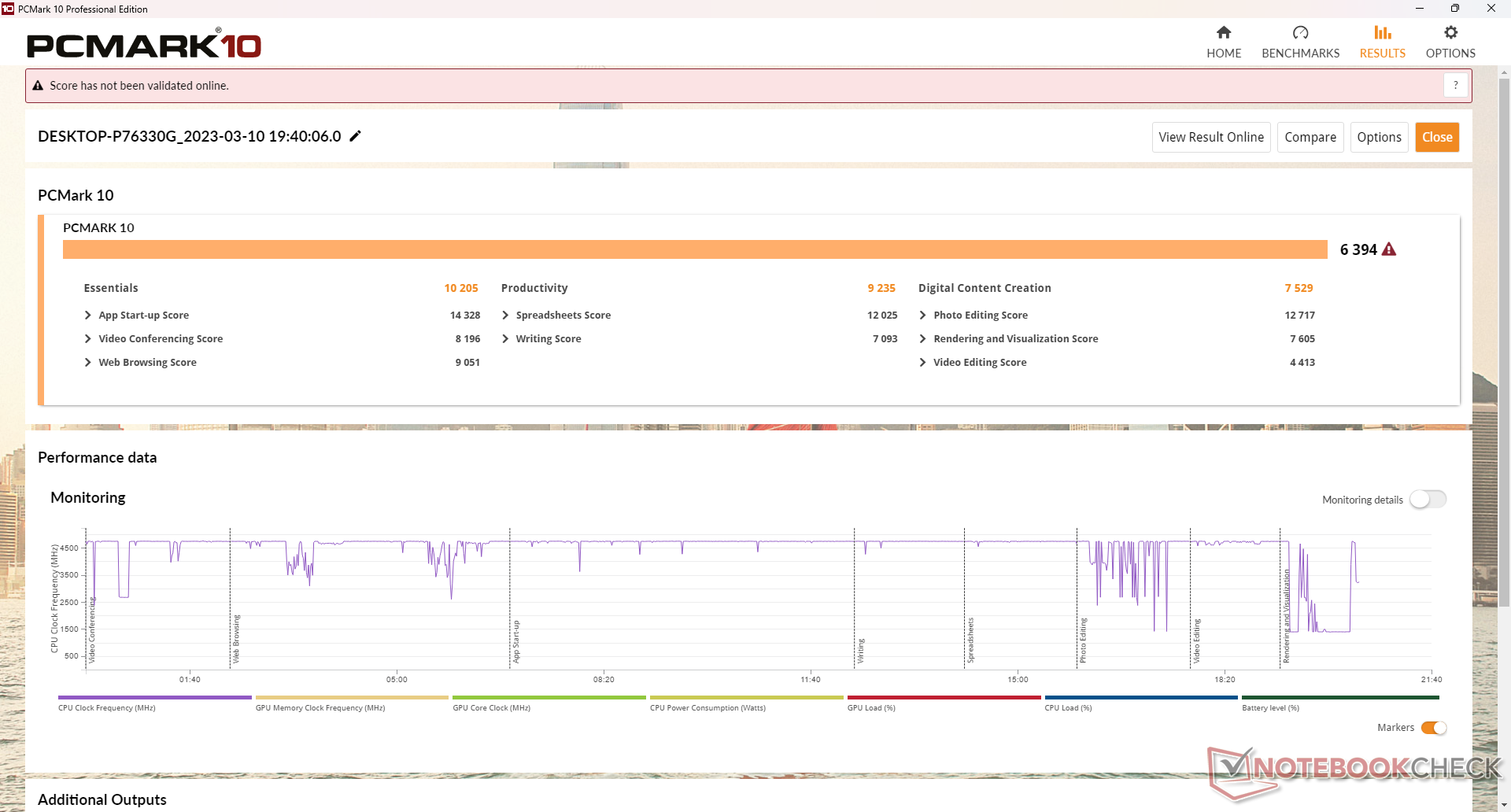
Task: Expand App Start-up Score details
Action: [x=87, y=315]
